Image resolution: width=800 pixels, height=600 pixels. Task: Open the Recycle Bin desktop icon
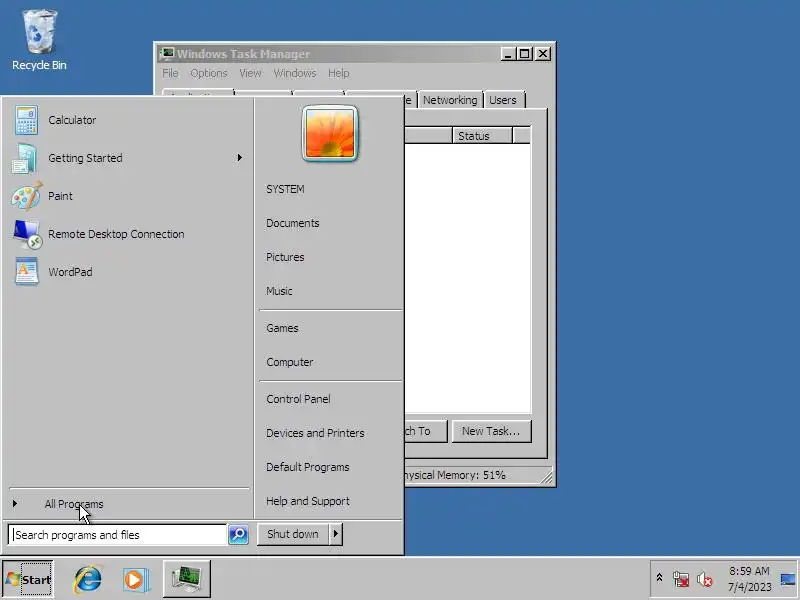coord(39,40)
